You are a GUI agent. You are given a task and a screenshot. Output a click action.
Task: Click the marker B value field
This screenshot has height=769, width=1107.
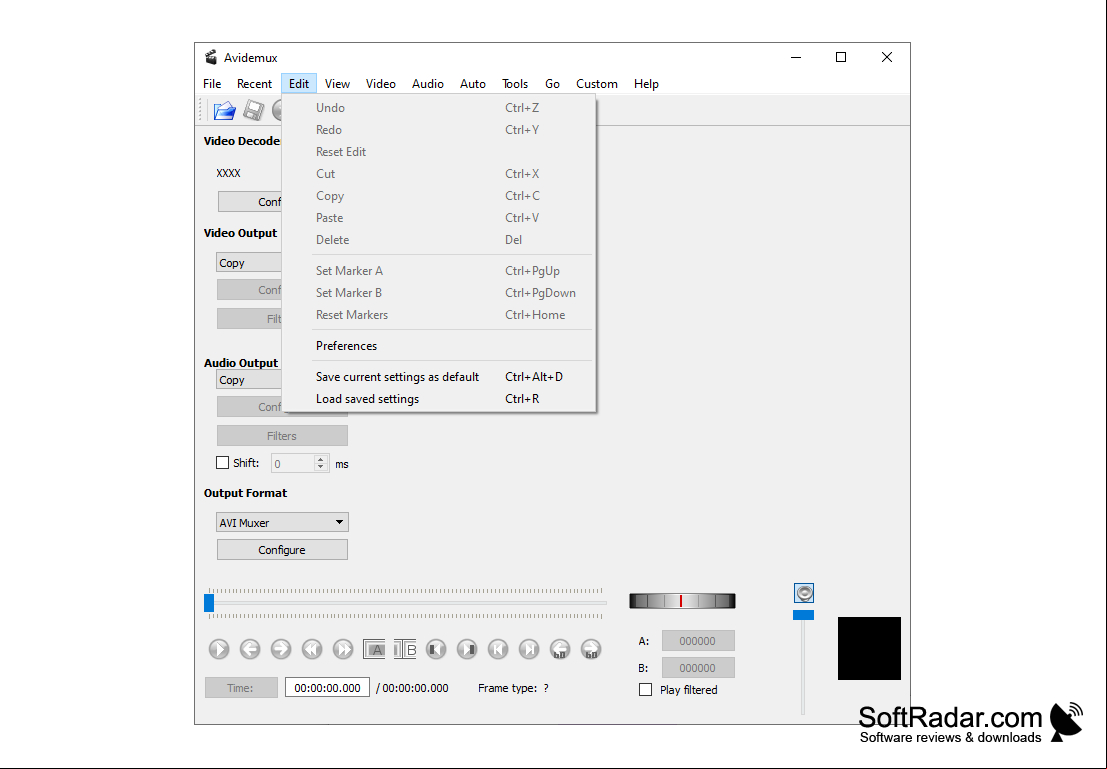tap(698, 667)
